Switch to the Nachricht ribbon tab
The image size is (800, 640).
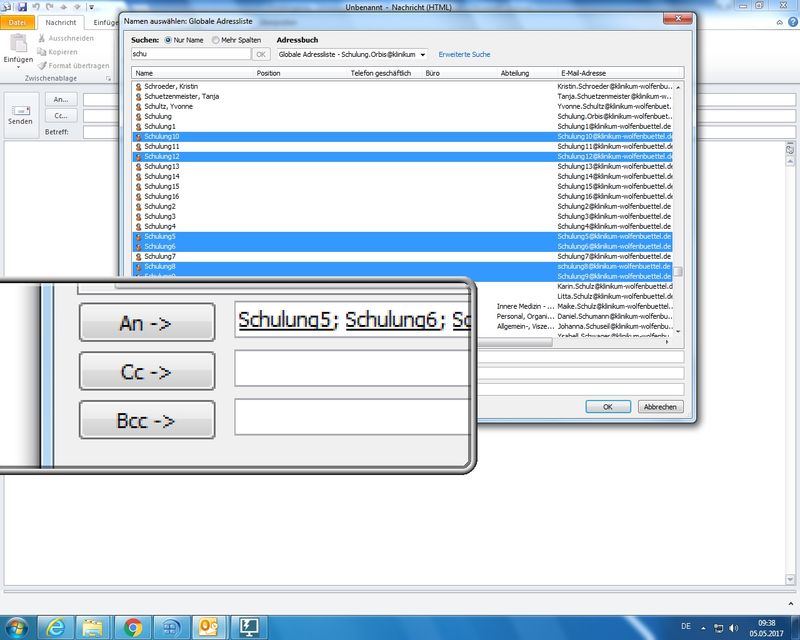click(x=61, y=22)
